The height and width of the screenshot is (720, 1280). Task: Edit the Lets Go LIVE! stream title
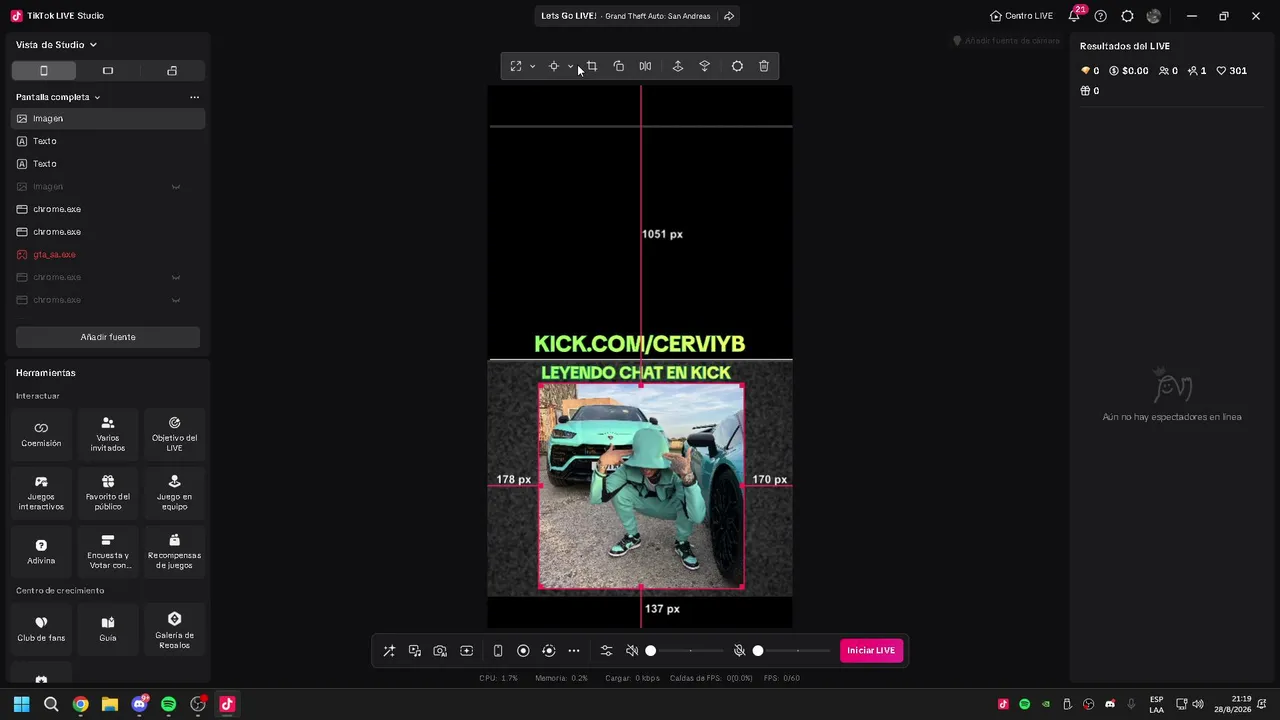[568, 16]
